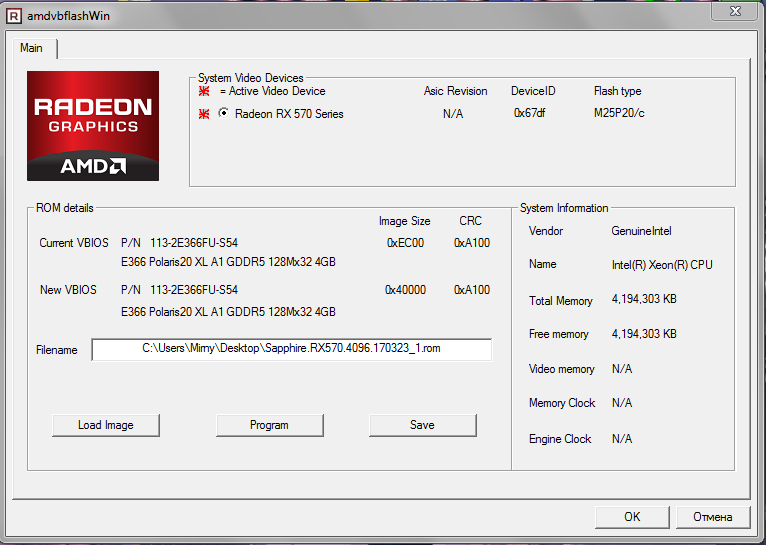Select the Radeon RX 570 Series radio button
Screen dimensions: 766x545
coord(223,113)
